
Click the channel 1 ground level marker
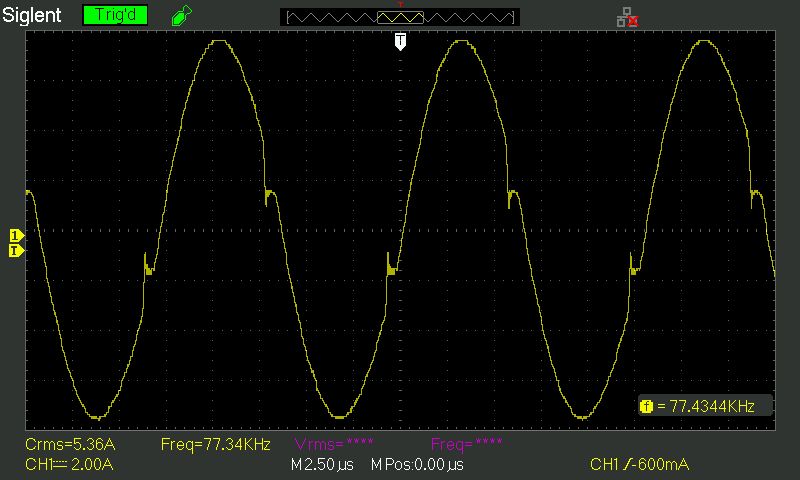click(x=16, y=236)
